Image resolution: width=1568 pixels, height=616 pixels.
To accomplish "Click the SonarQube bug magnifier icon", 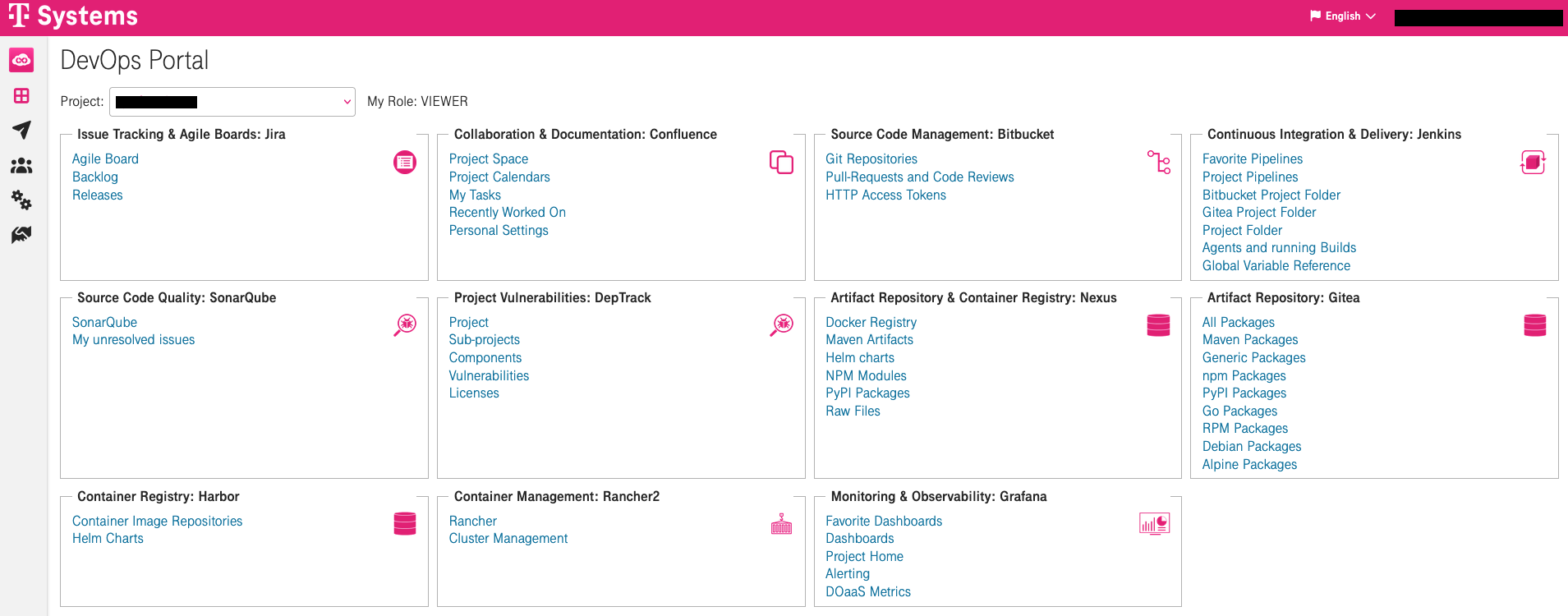I will pos(405,325).
